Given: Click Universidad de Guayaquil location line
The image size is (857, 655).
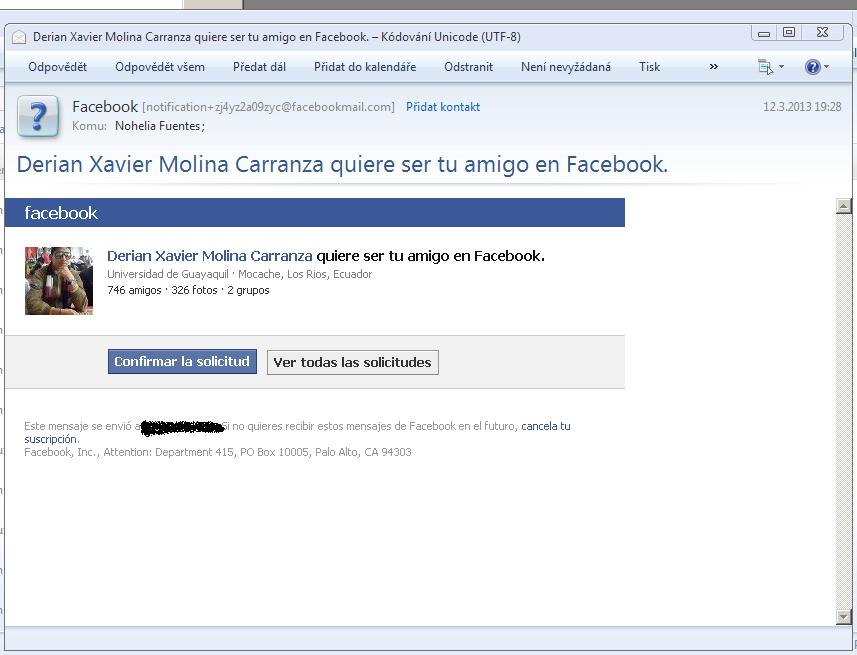Looking at the screenshot, I should pos(239,274).
